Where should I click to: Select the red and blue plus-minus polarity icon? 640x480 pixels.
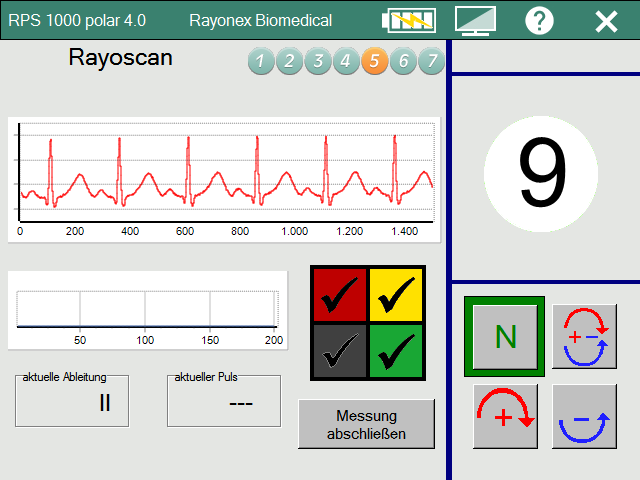tap(584, 337)
